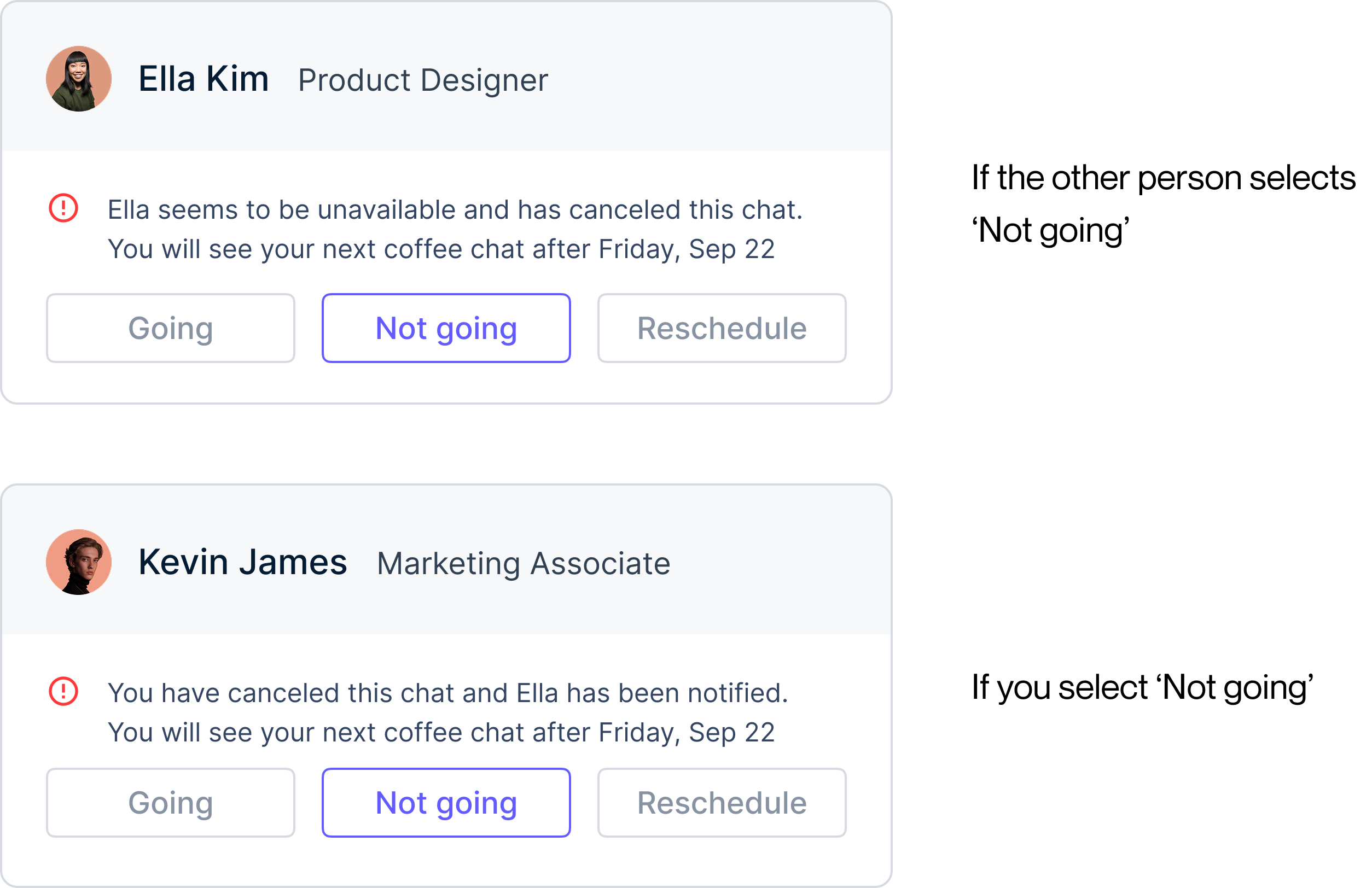The height and width of the screenshot is (888, 1372).
Task: Click the Marketing Associate title text
Action: pyautogui.click(x=524, y=563)
